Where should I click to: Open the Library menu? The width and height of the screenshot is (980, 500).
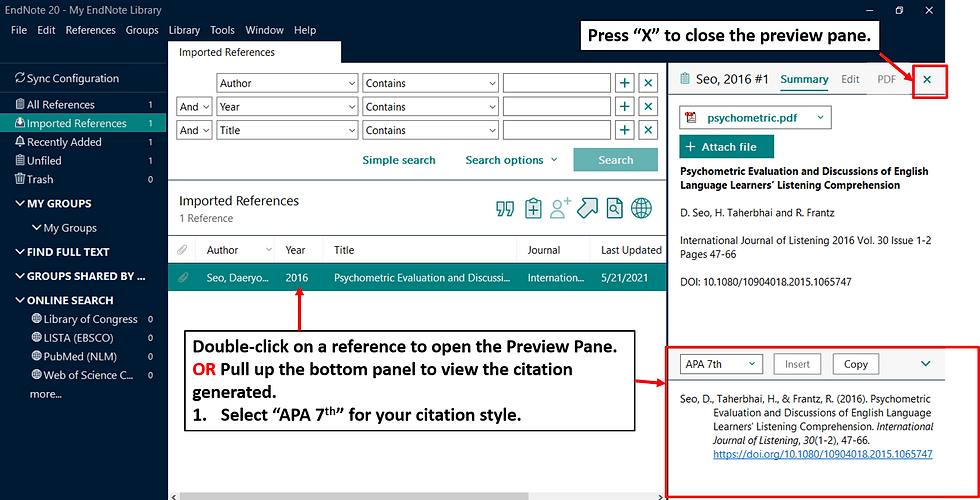click(x=184, y=30)
